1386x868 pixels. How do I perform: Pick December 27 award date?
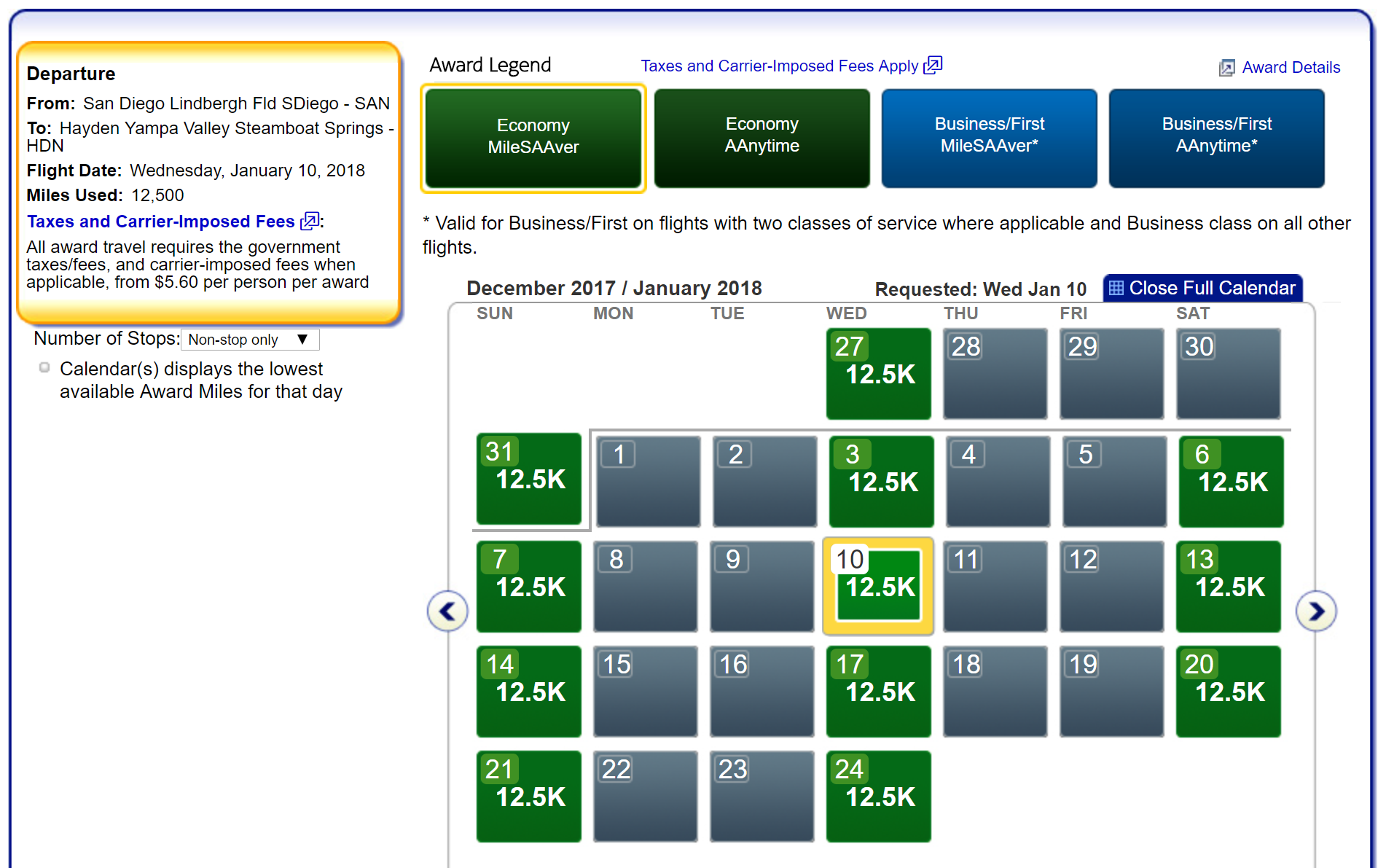(878, 373)
